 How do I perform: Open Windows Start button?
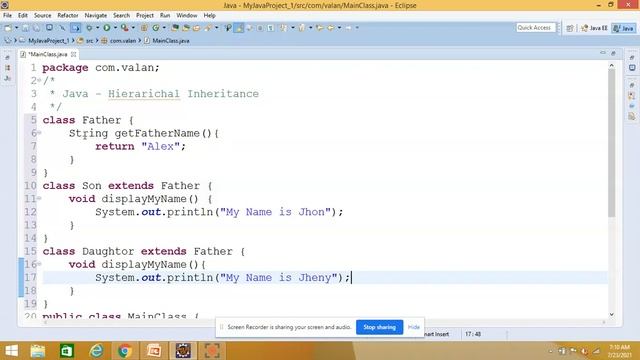point(11,351)
